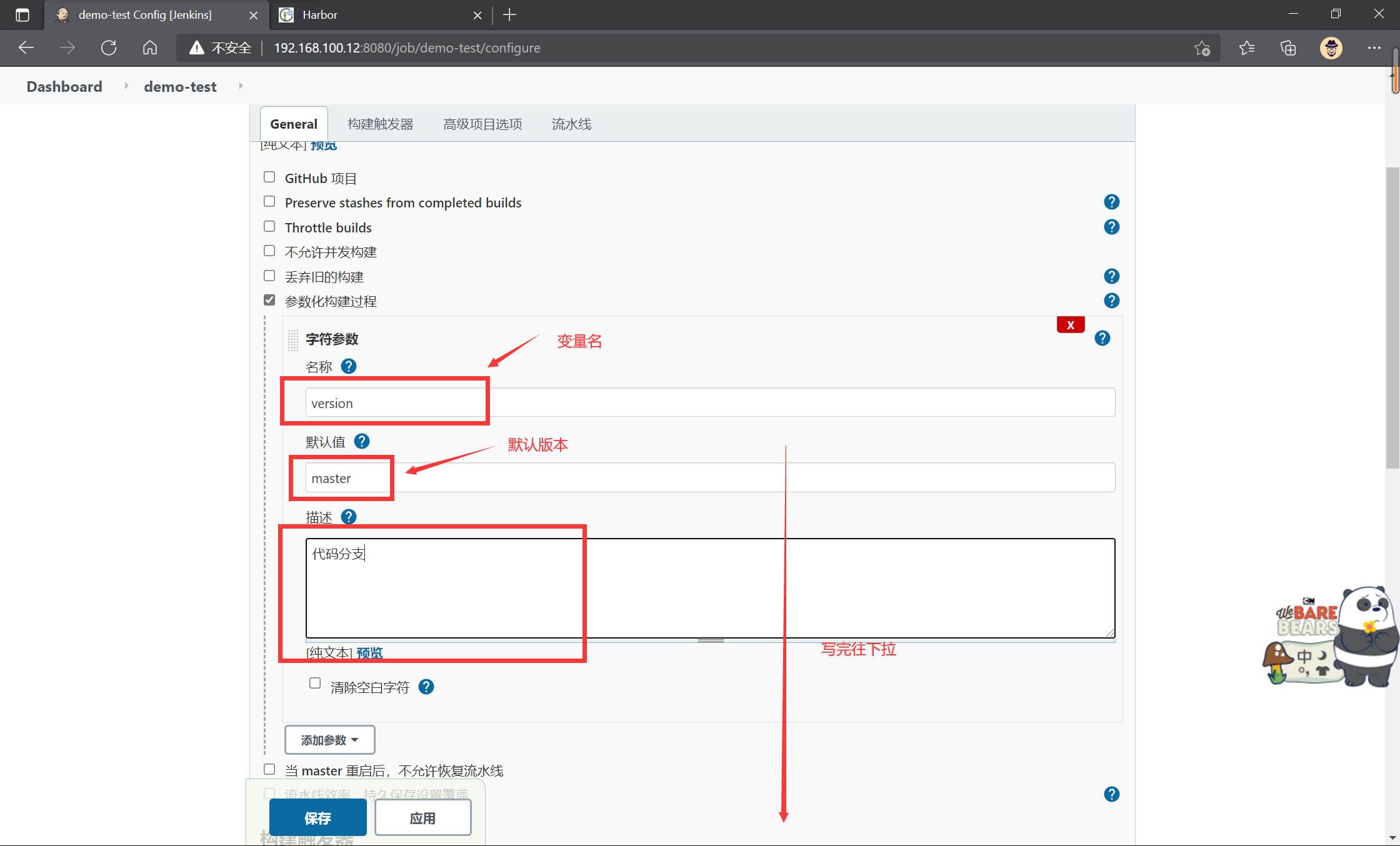1400x846 pixels.
Task: Reload the page with the refresh icon
Action: point(108,47)
